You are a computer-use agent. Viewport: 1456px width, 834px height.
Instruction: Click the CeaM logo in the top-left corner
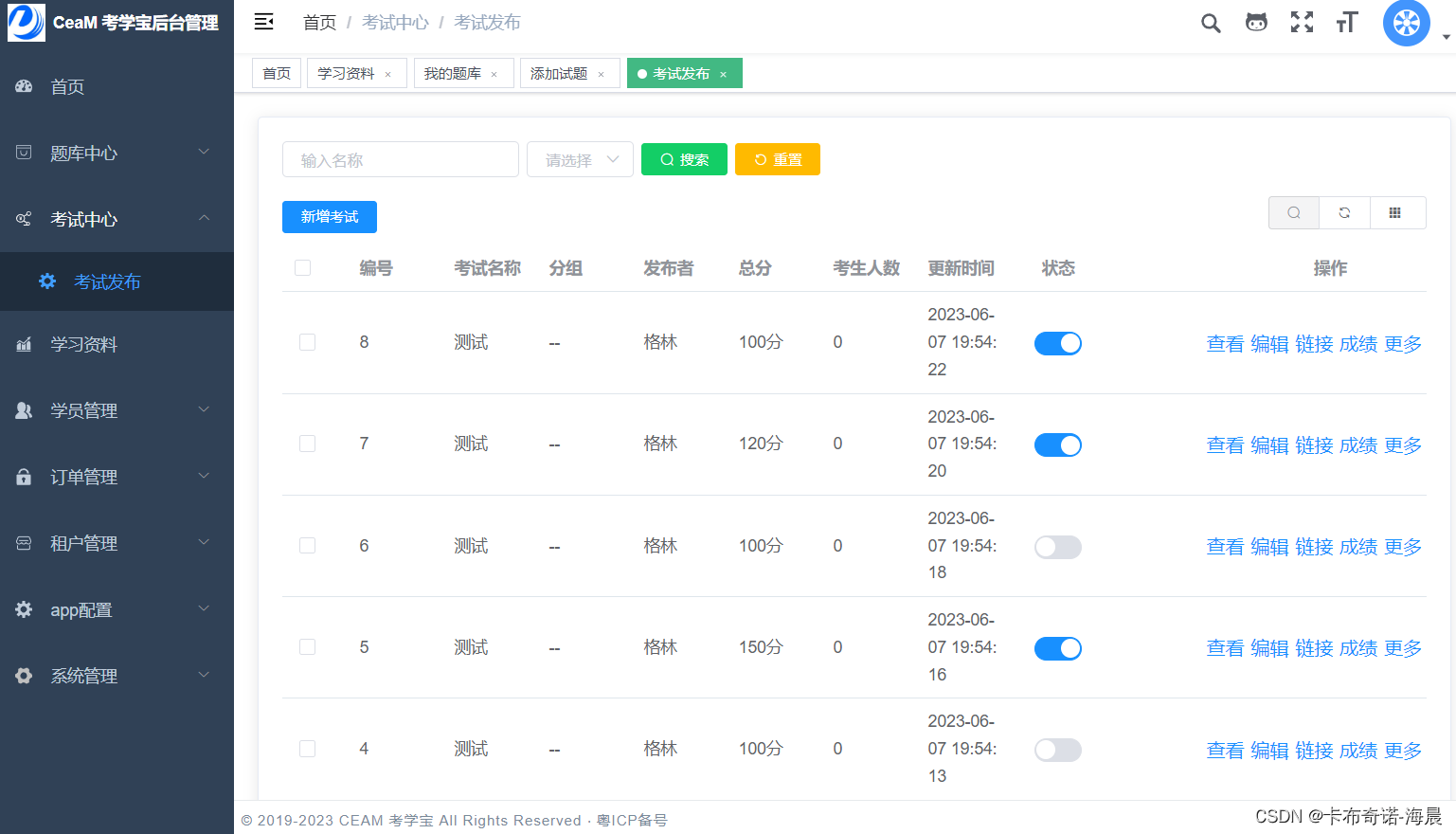tap(26, 22)
